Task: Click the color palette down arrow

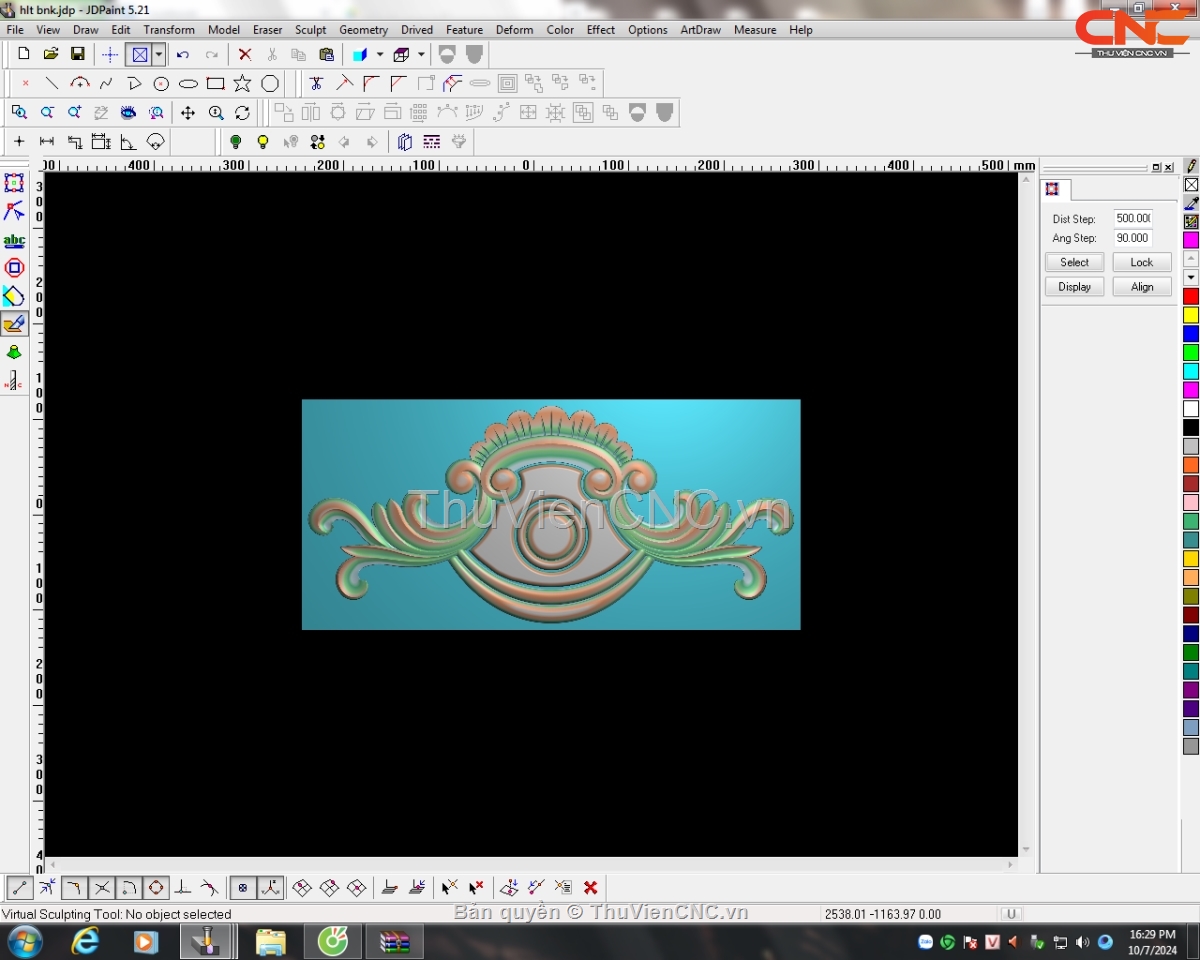Action: (x=1191, y=277)
